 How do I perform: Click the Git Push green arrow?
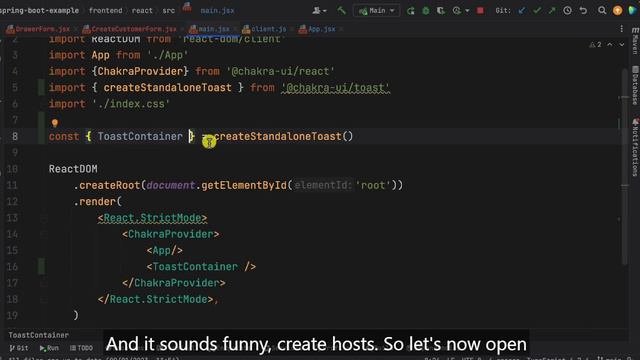(x=552, y=11)
